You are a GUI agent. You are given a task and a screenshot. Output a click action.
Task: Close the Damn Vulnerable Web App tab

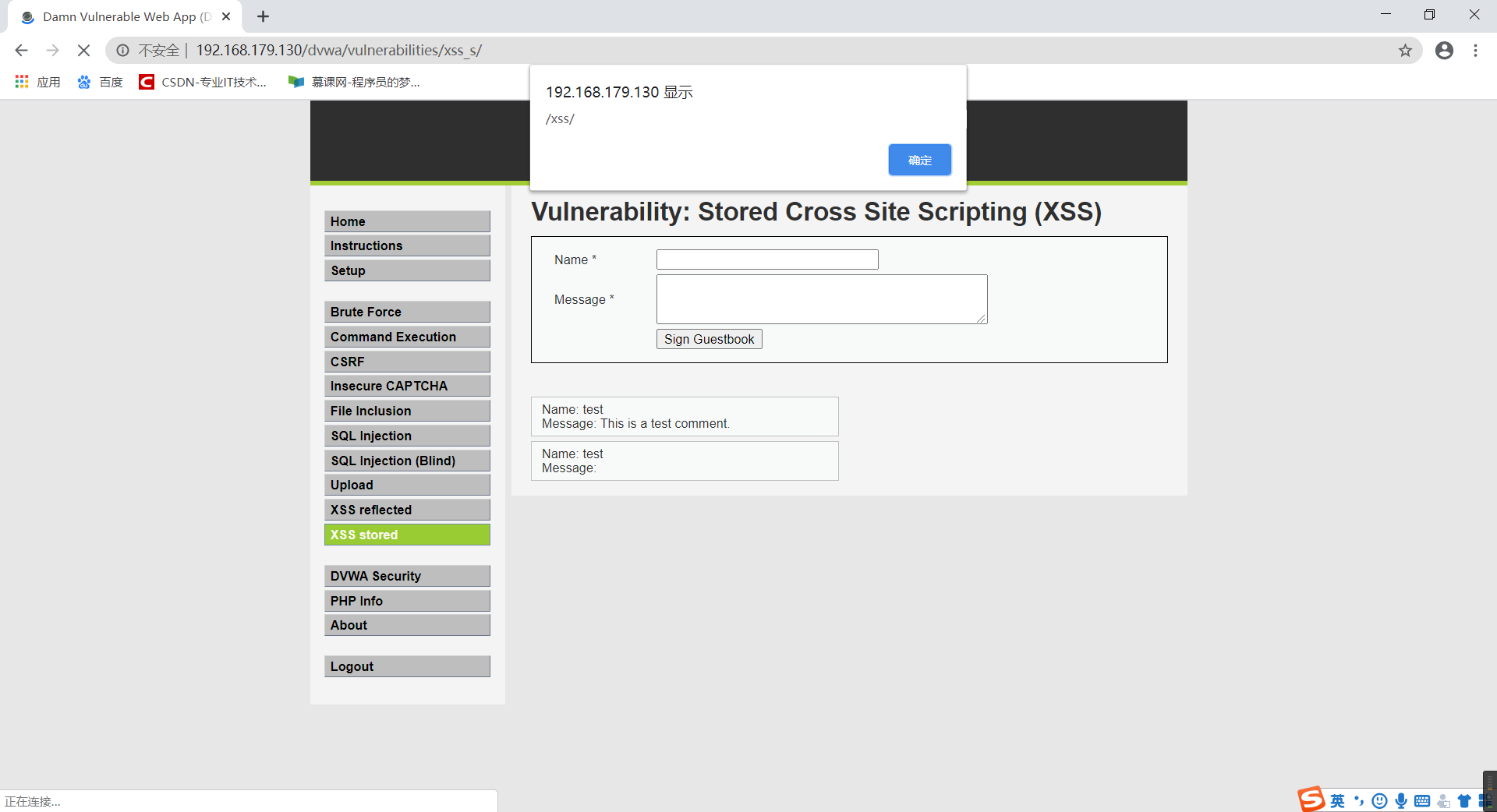[x=226, y=16]
